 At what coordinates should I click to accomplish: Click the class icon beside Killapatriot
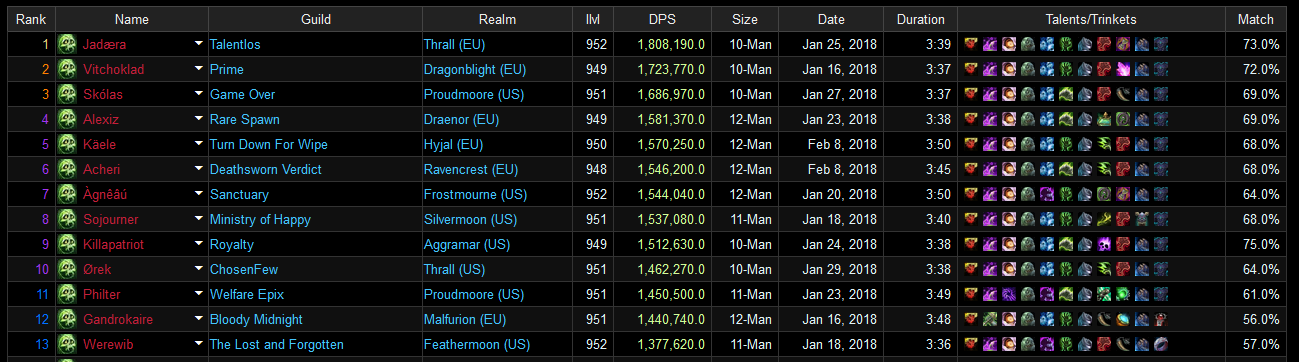coord(67,244)
